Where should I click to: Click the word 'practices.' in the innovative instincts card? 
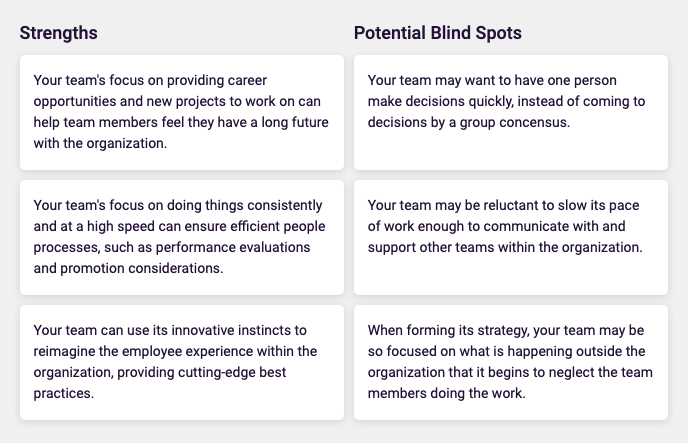(x=64, y=393)
